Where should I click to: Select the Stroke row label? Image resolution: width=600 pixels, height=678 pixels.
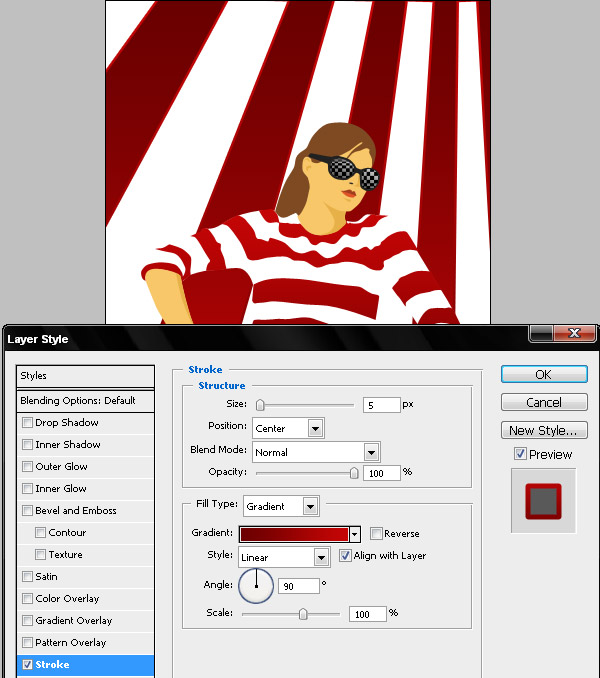[x=52, y=665]
